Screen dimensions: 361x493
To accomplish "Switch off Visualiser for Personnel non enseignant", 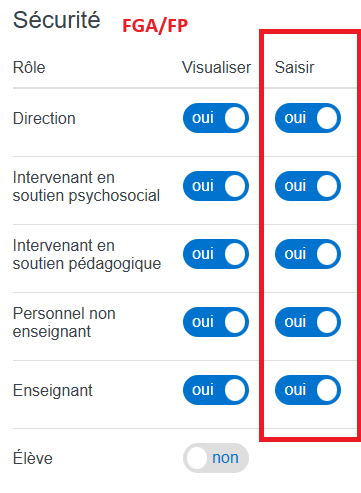I will (216, 322).
